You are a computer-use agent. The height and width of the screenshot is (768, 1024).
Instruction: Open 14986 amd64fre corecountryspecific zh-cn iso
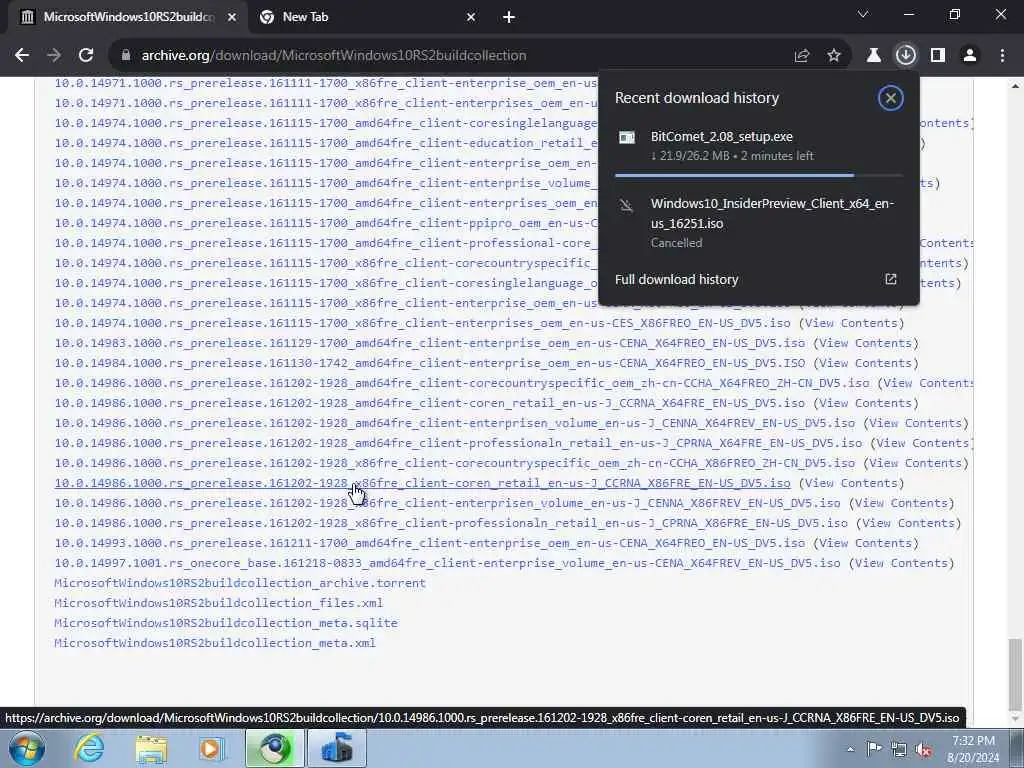tap(462, 383)
